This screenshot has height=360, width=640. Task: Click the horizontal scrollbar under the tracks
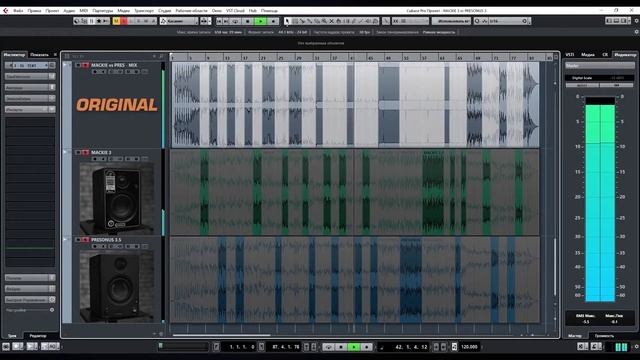point(221,335)
